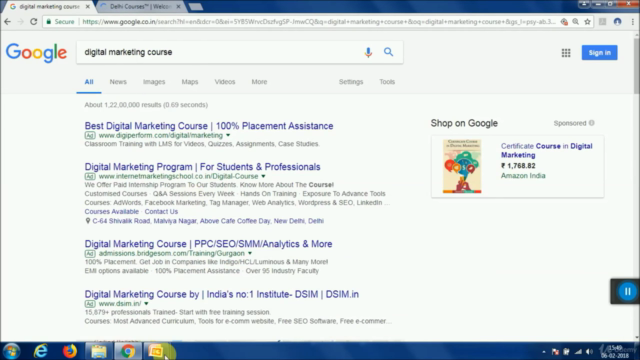Expand the internetmarketingschool.co.in ad dropdown arrow

click(x=263, y=176)
